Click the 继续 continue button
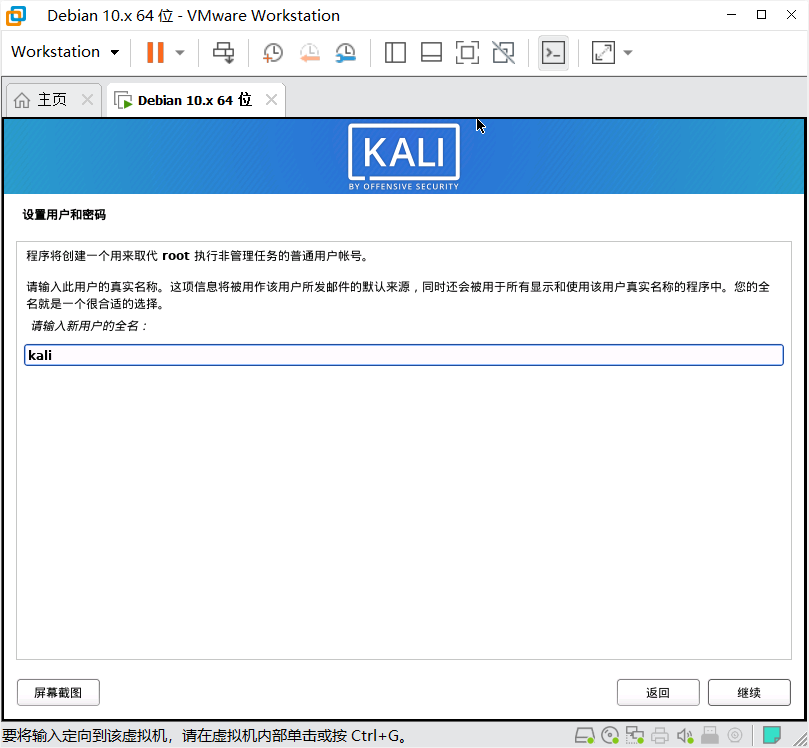This screenshot has height=748, width=809. pos(749,692)
